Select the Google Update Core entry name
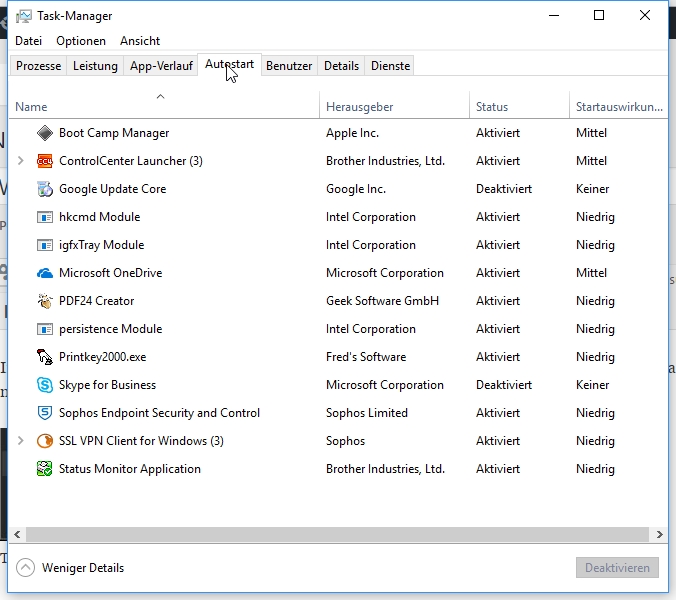 click(113, 189)
